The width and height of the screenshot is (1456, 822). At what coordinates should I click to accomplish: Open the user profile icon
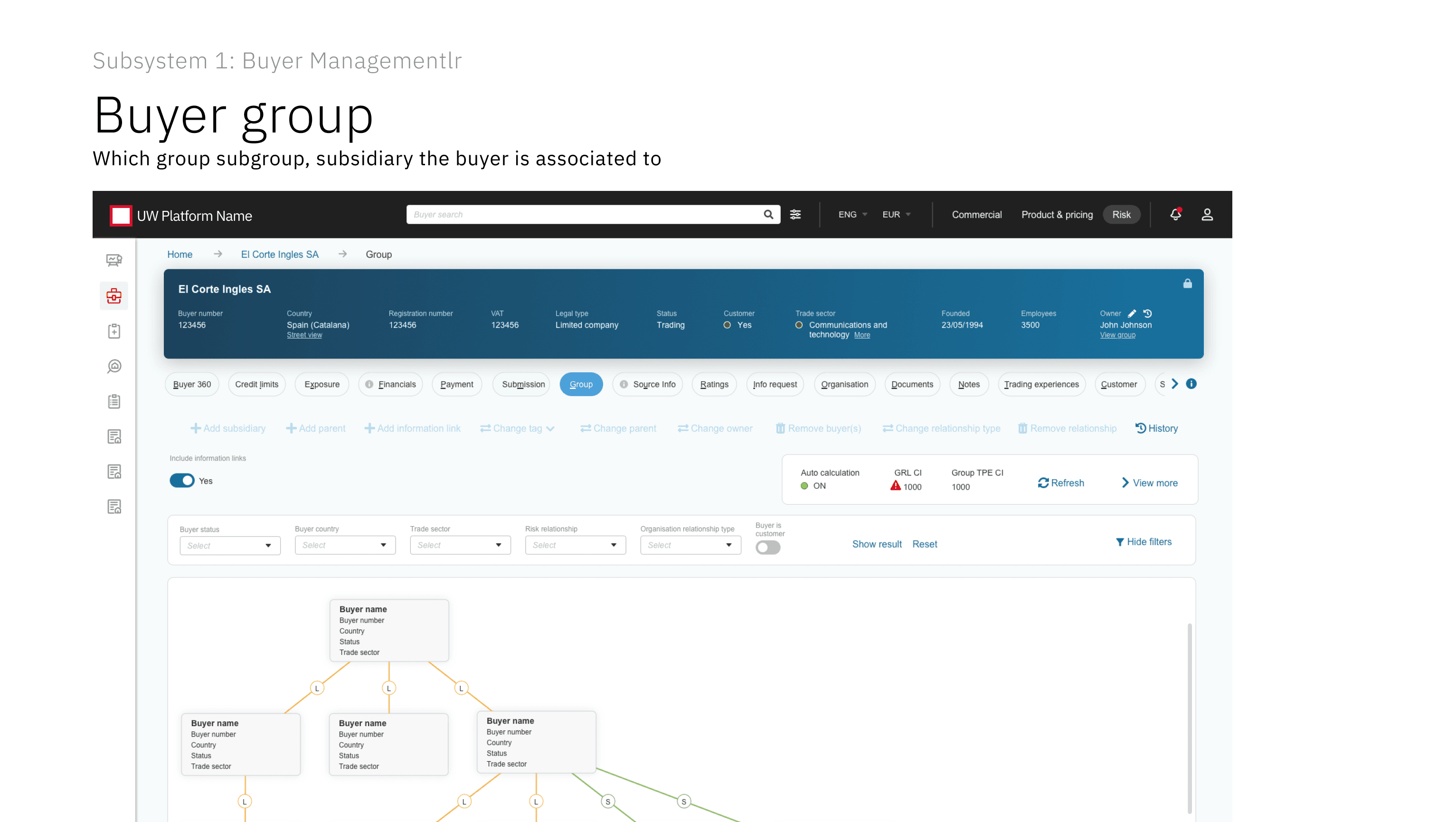coord(1207,214)
